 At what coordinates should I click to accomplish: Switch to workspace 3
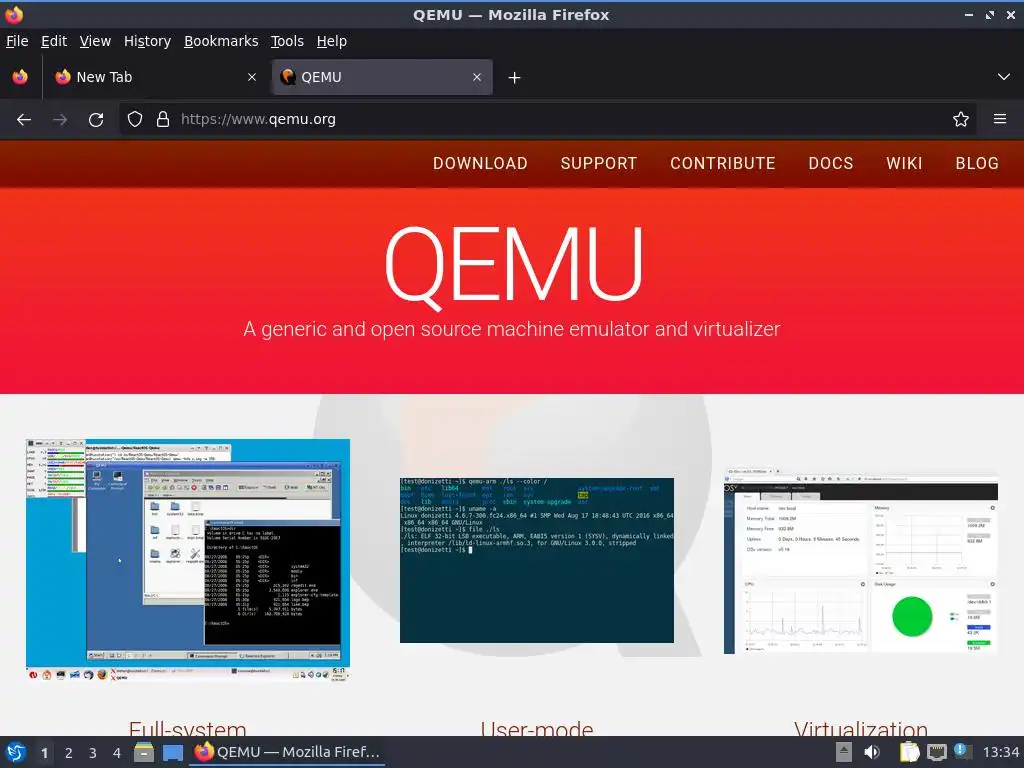tap(93, 753)
